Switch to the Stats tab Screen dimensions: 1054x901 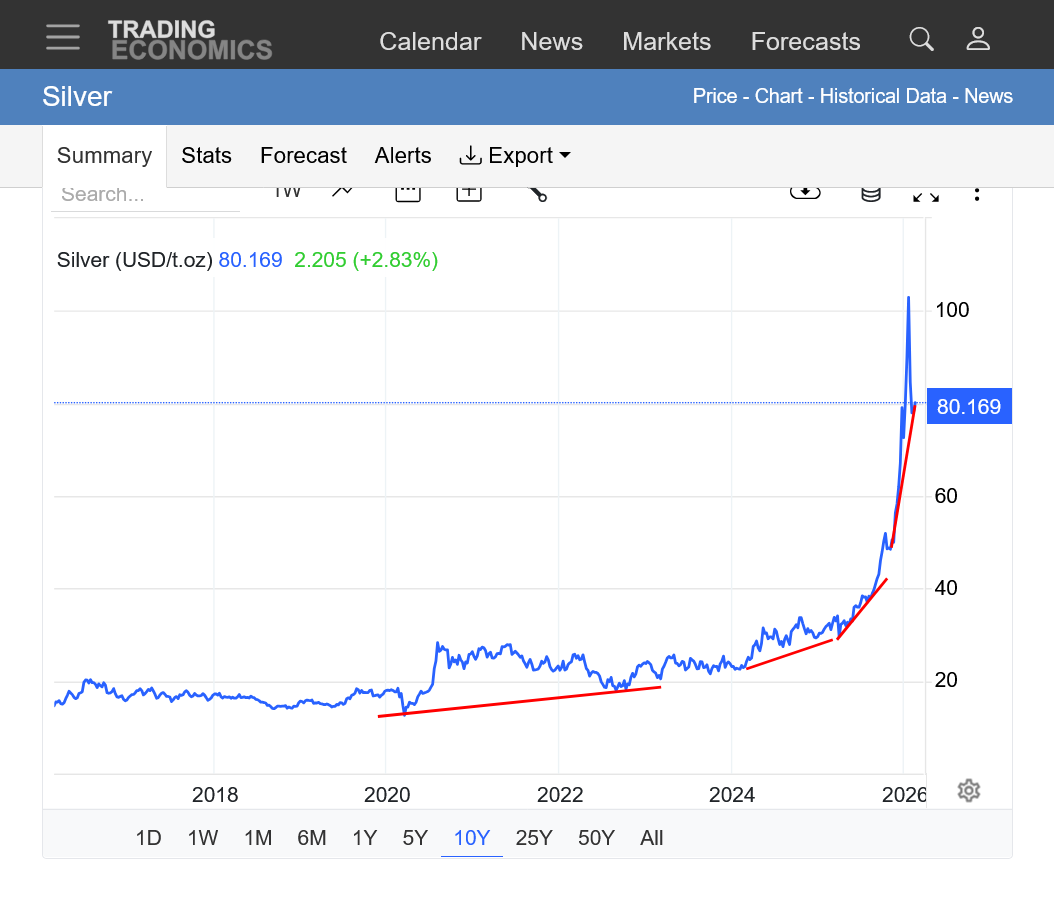[206, 156]
